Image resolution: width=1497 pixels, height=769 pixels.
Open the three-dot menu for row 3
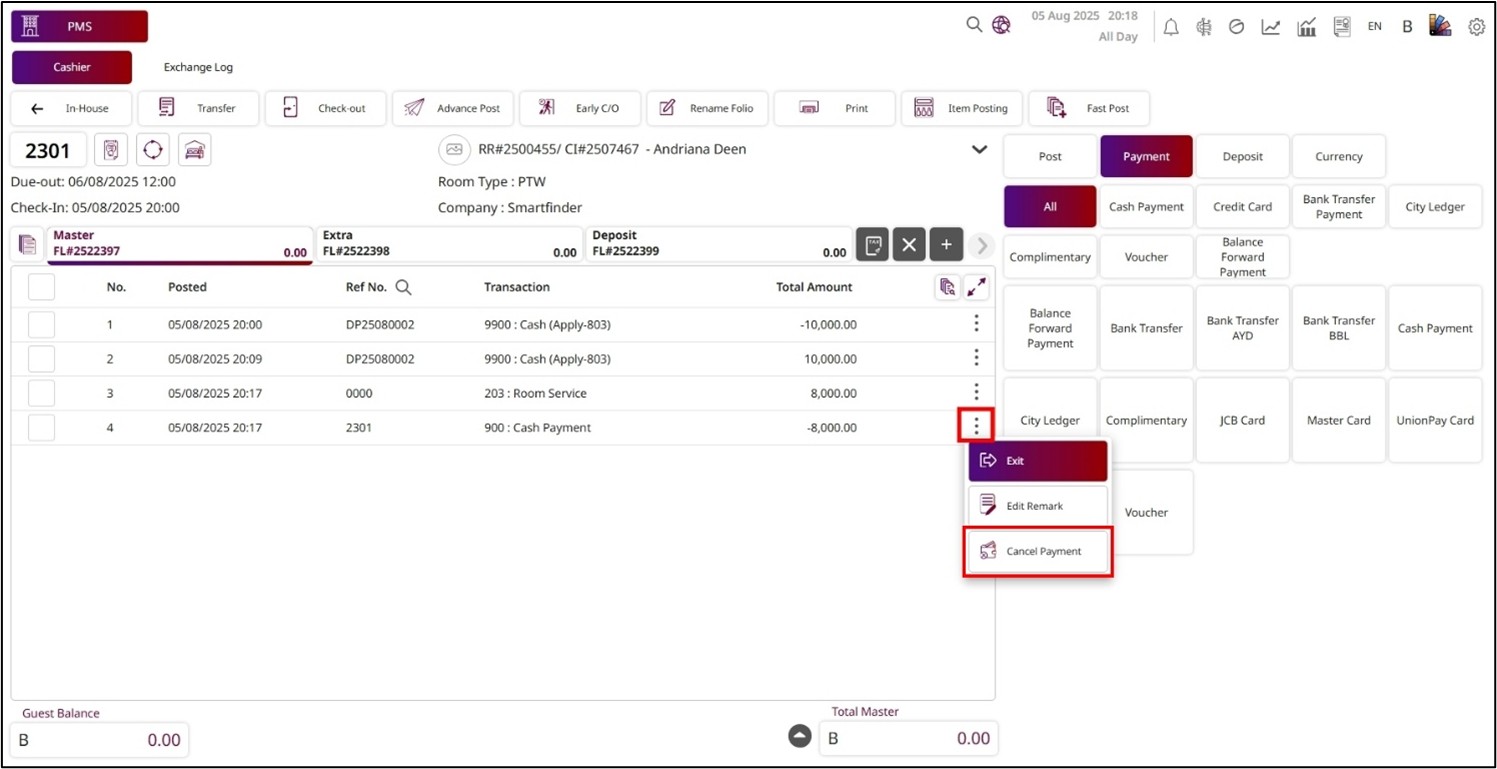click(976, 392)
